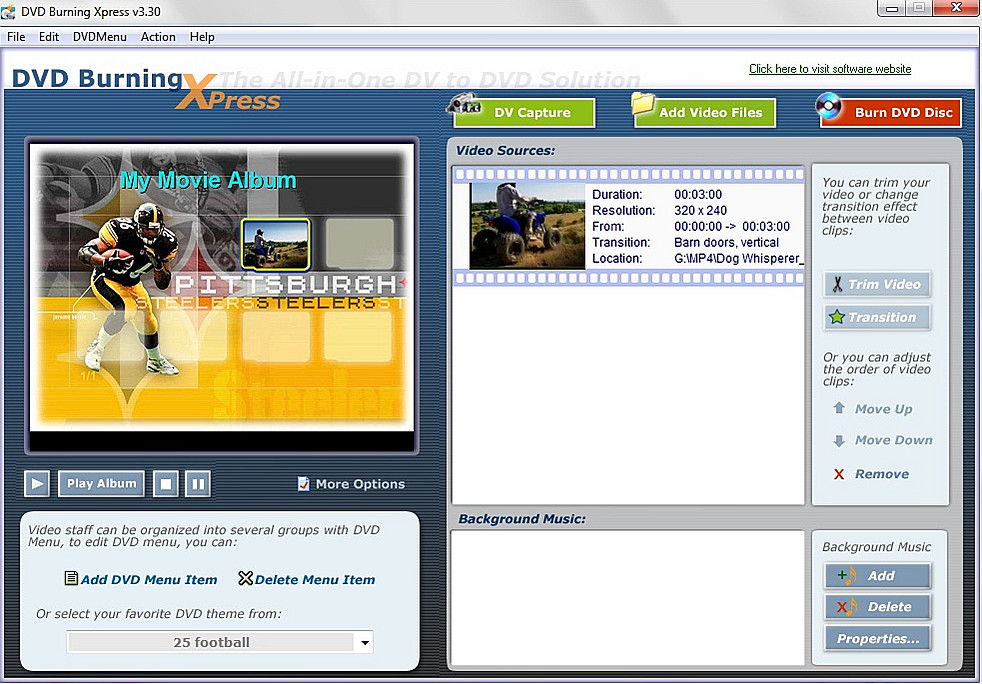The image size is (982, 684).
Task: Click the Trim Video button label
Action: click(884, 284)
